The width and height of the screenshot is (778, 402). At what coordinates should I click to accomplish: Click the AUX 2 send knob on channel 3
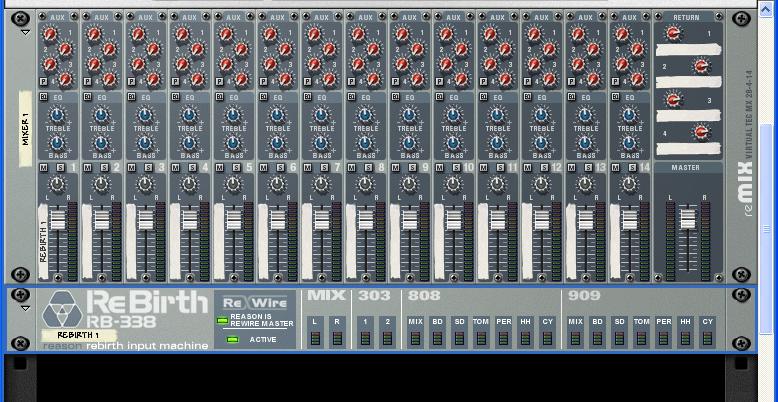153,49
